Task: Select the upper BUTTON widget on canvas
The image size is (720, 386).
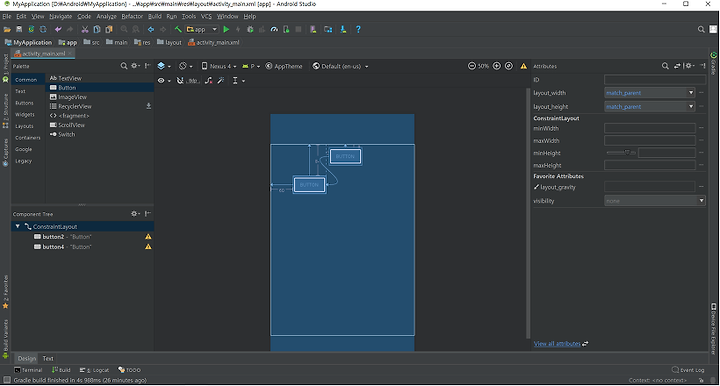Action: (x=345, y=157)
